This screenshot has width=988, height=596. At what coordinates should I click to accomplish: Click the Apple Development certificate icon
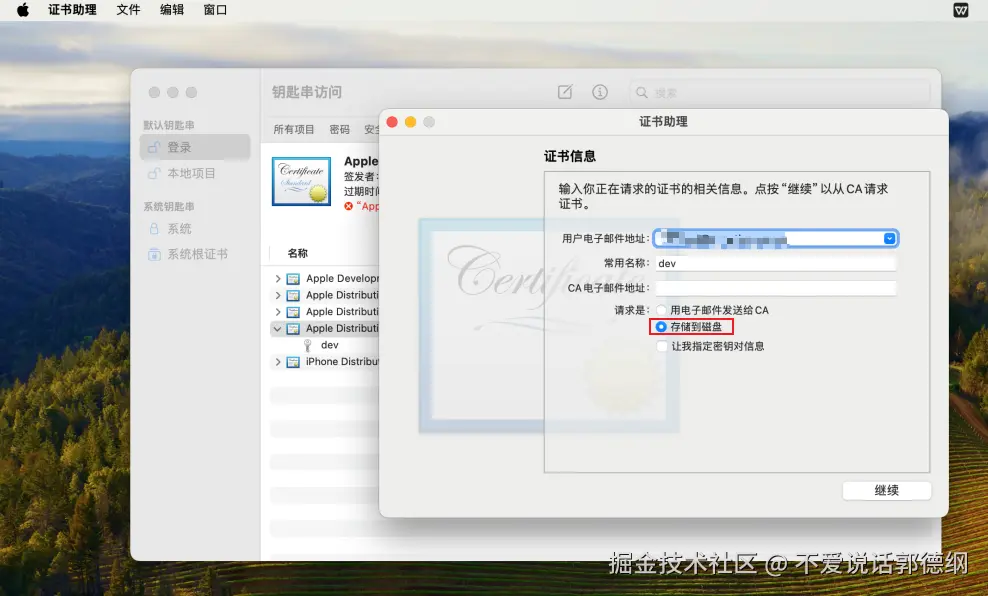coord(293,278)
